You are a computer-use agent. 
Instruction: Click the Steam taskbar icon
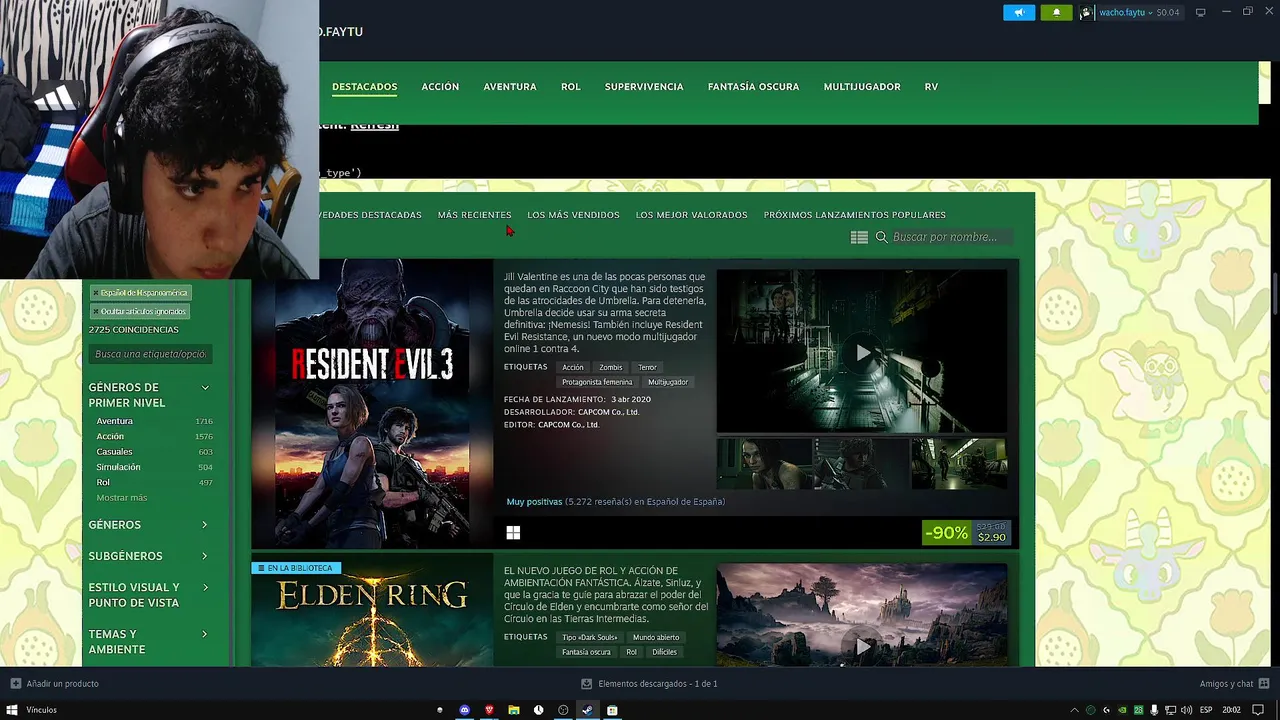[x=587, y=710]
